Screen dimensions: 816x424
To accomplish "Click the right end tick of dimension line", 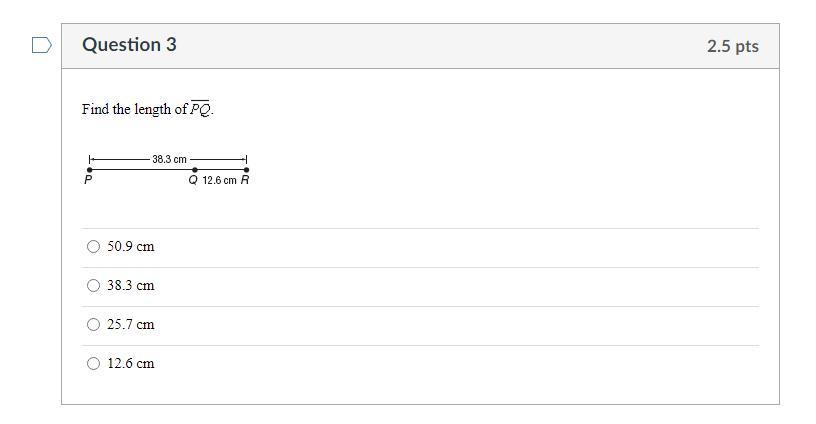I will (246, 159).
